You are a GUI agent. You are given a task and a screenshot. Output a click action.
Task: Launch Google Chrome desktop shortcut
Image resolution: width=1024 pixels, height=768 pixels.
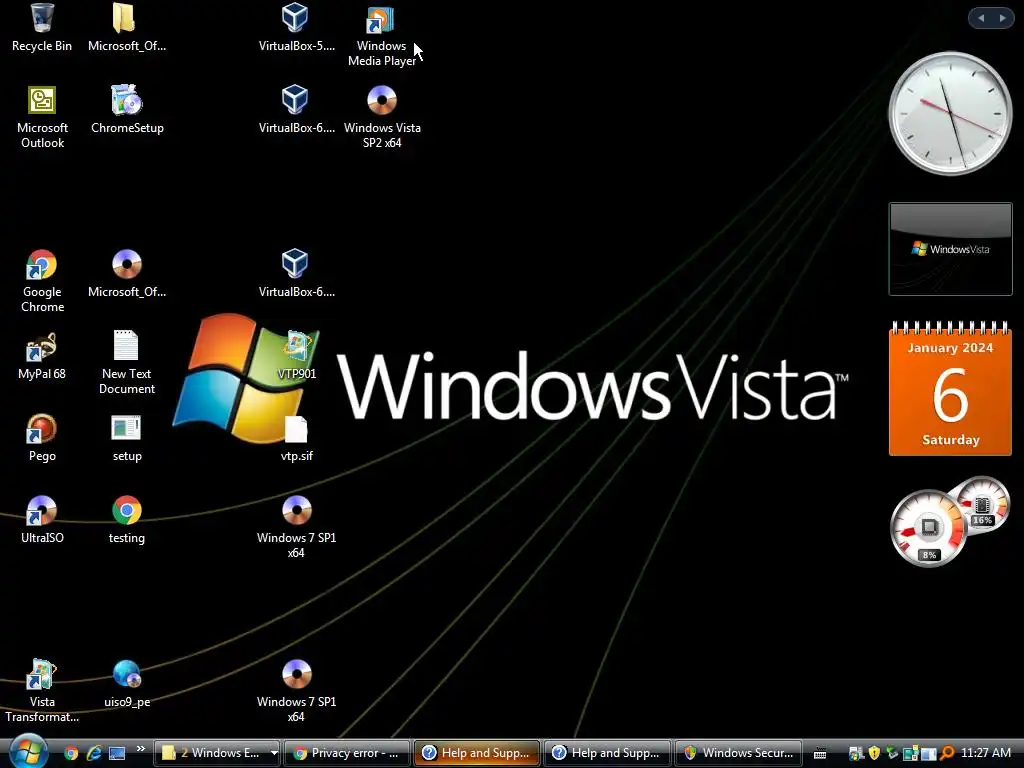point(42,281)
